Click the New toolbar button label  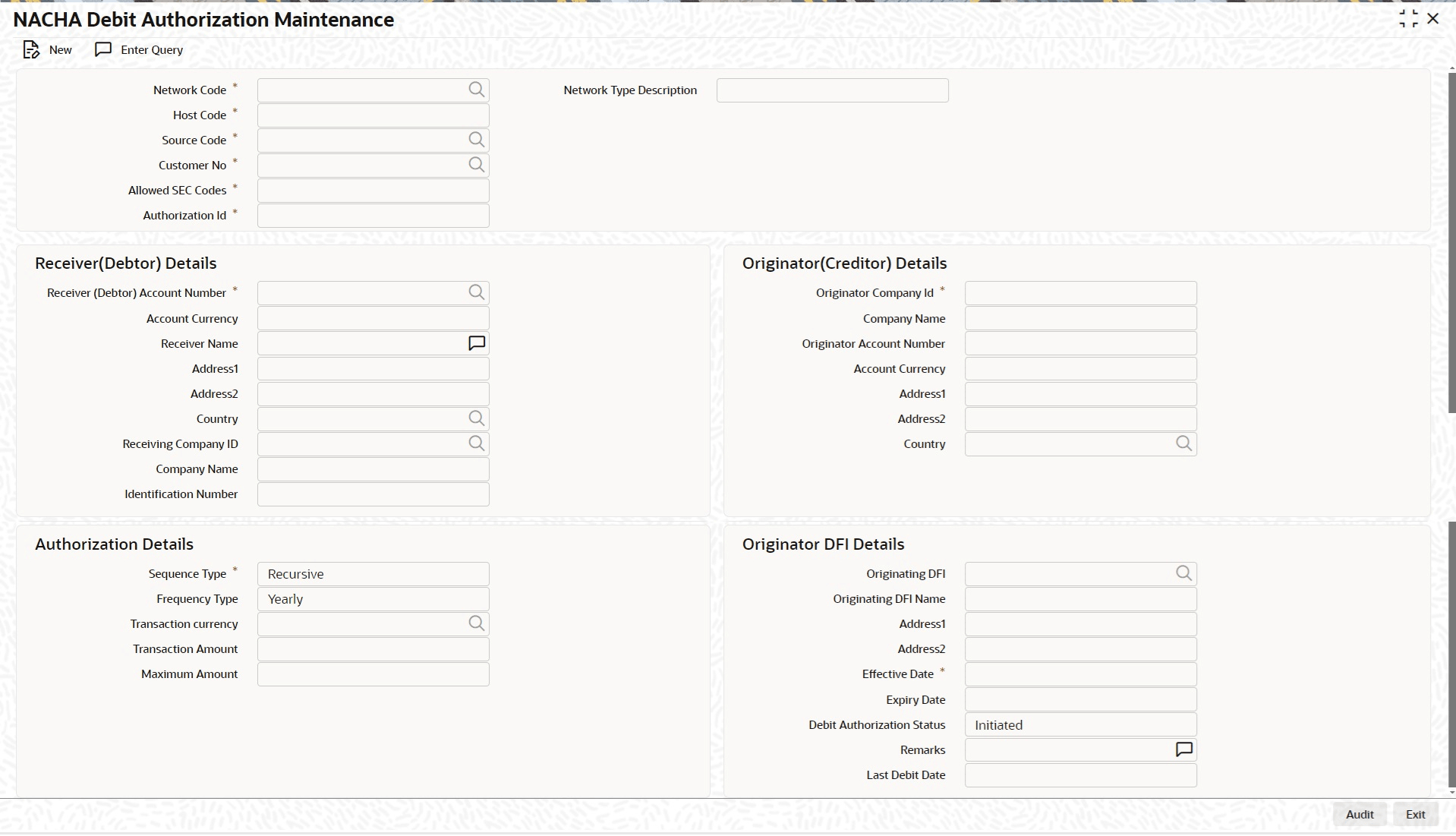[x=61, y=50]
